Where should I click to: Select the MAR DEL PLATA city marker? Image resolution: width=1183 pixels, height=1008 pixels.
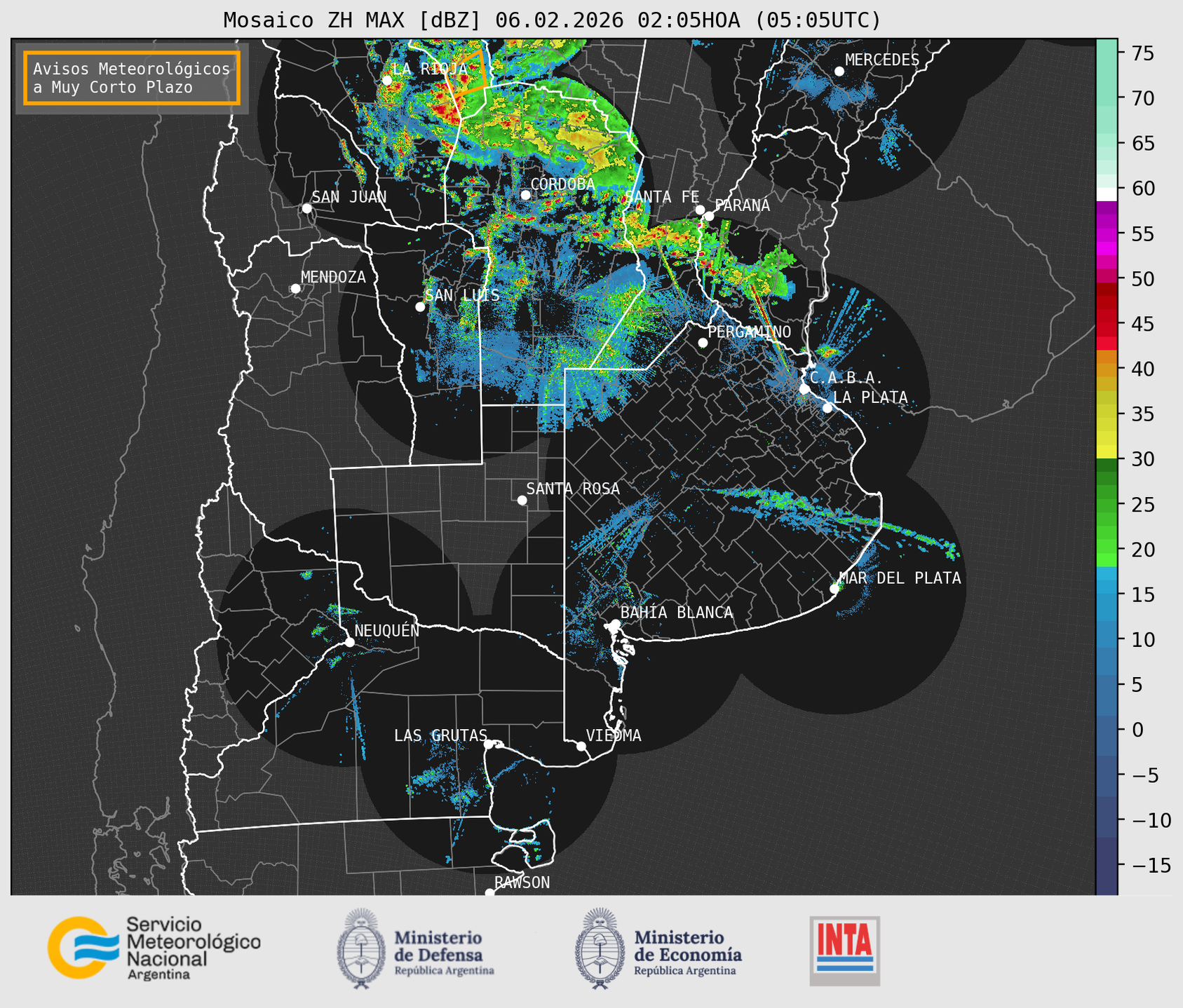coord(834,589)
